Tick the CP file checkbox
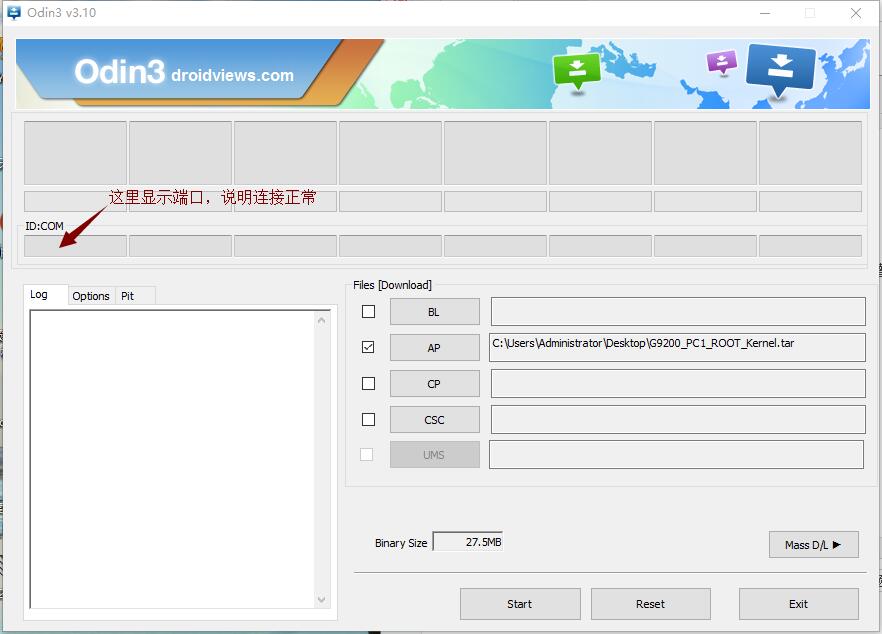 tap(368, 383)
